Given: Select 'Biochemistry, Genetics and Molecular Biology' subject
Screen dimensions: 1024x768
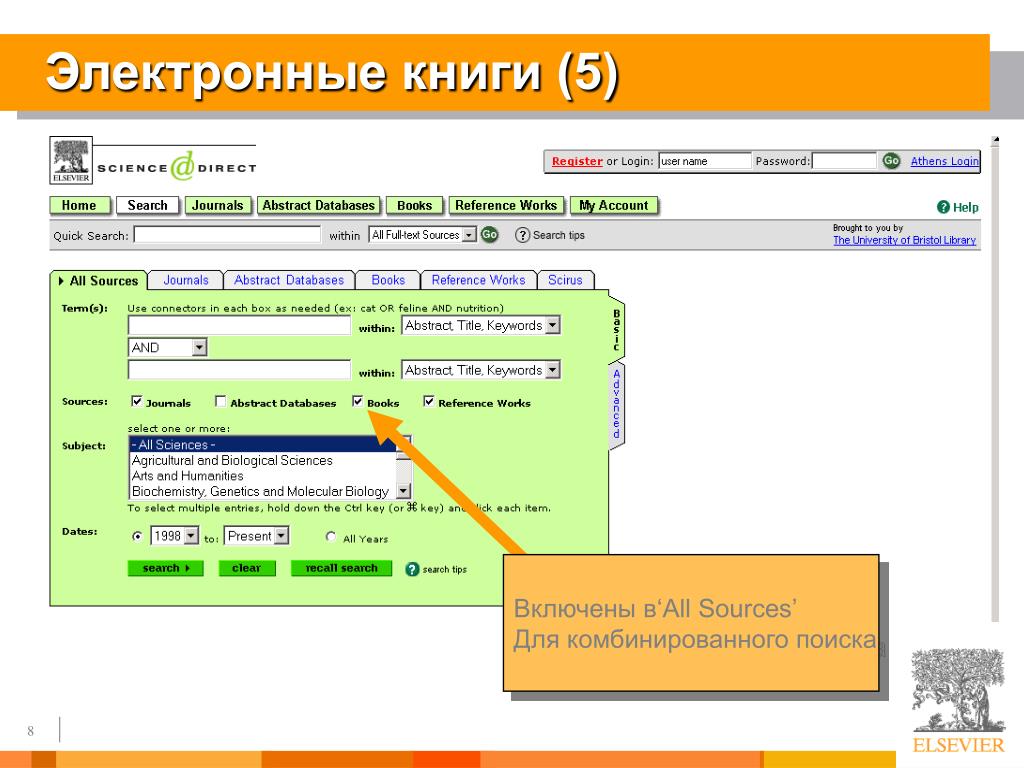Looking at the screenshot, I should [263, 491].
